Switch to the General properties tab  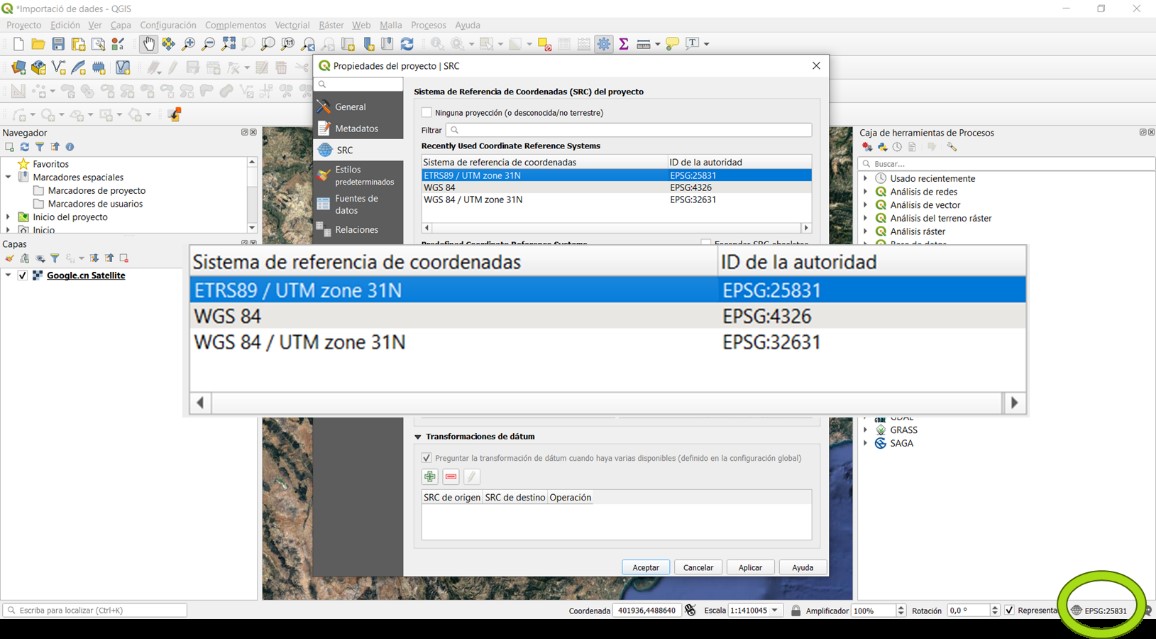358,107
